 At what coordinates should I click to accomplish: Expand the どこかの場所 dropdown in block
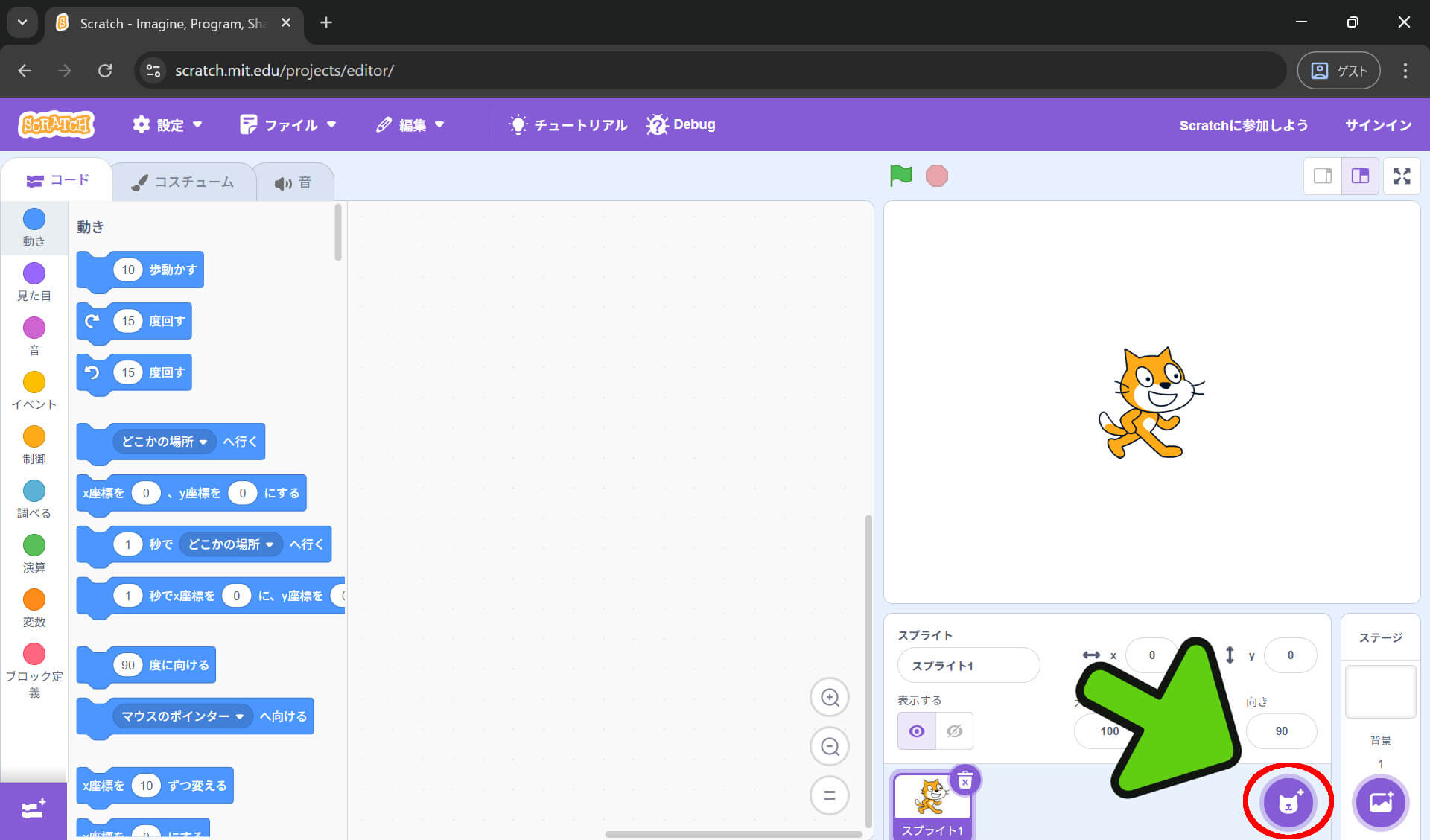pos(164,441)
